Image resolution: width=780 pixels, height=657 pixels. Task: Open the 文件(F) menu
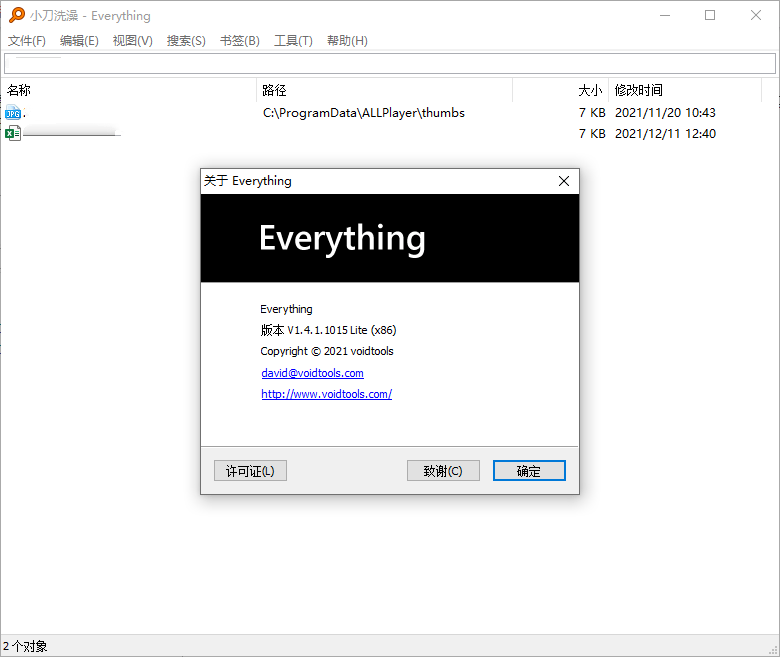(x=27, y=41)
